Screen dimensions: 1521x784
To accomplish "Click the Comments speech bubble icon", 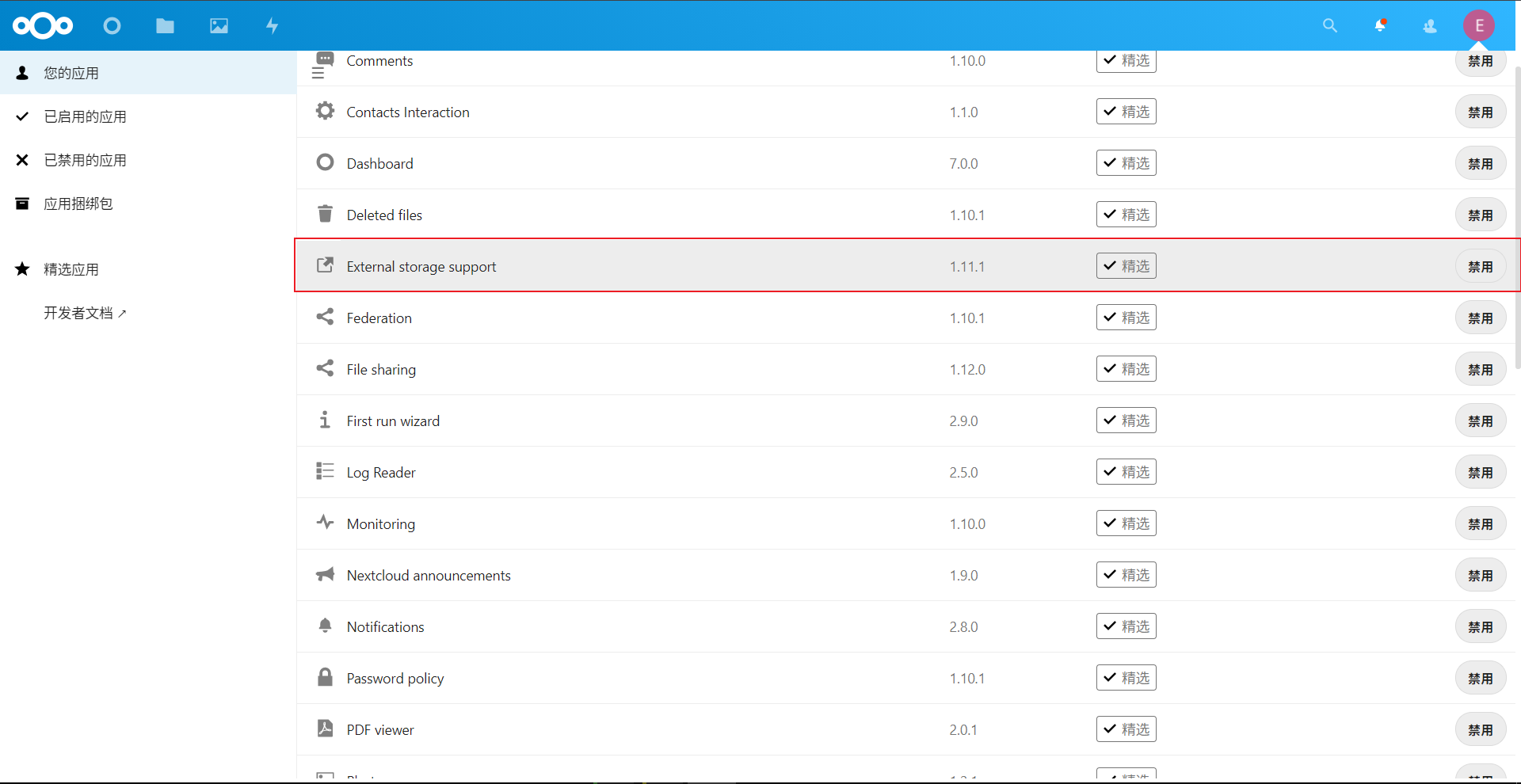I will click(325, 59).
